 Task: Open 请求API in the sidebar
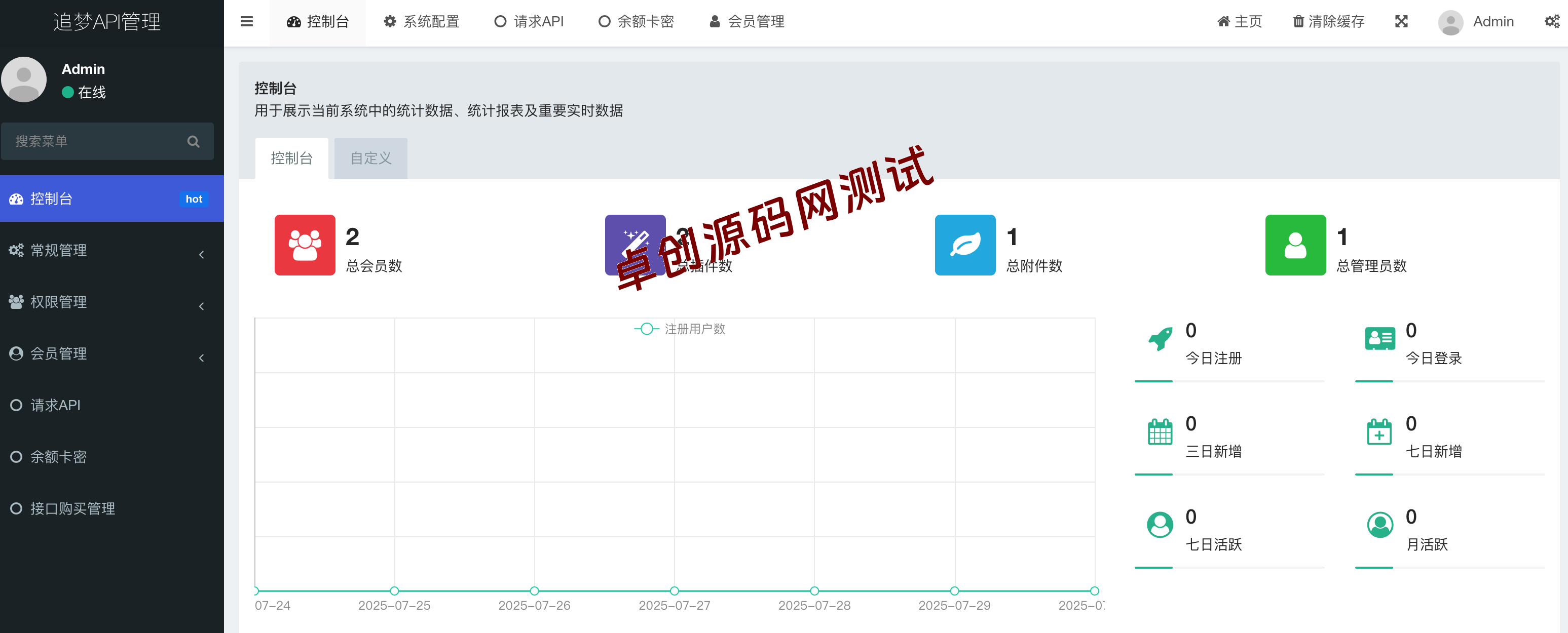pos(112,406)
